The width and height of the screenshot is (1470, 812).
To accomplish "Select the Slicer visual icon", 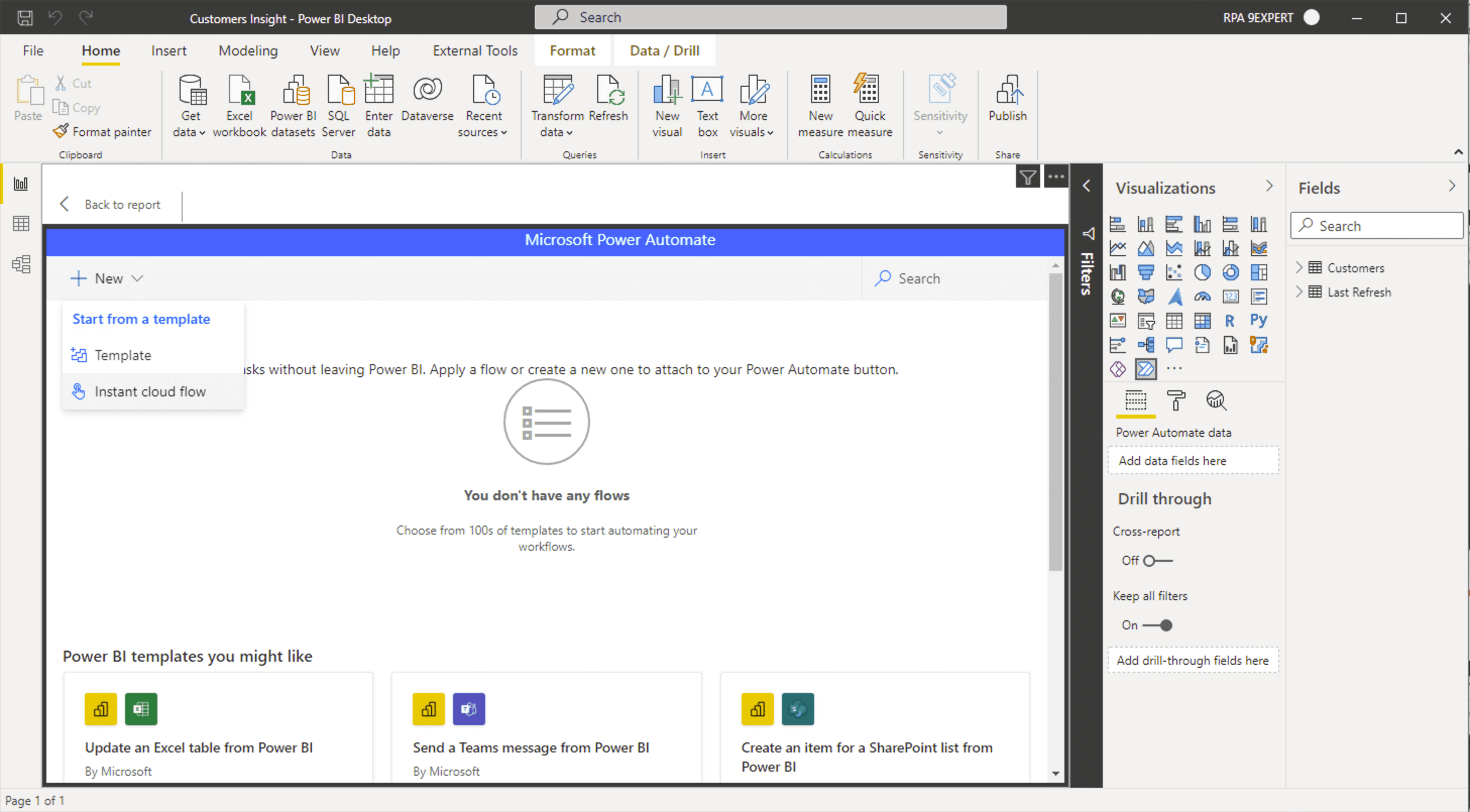I will pyautogui.click(x=1147, y=321).
